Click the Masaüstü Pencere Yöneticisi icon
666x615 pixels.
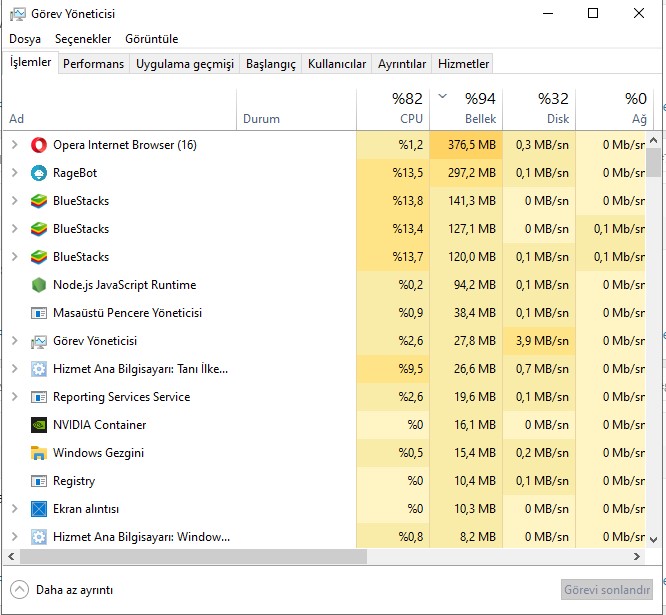point(39,313)
